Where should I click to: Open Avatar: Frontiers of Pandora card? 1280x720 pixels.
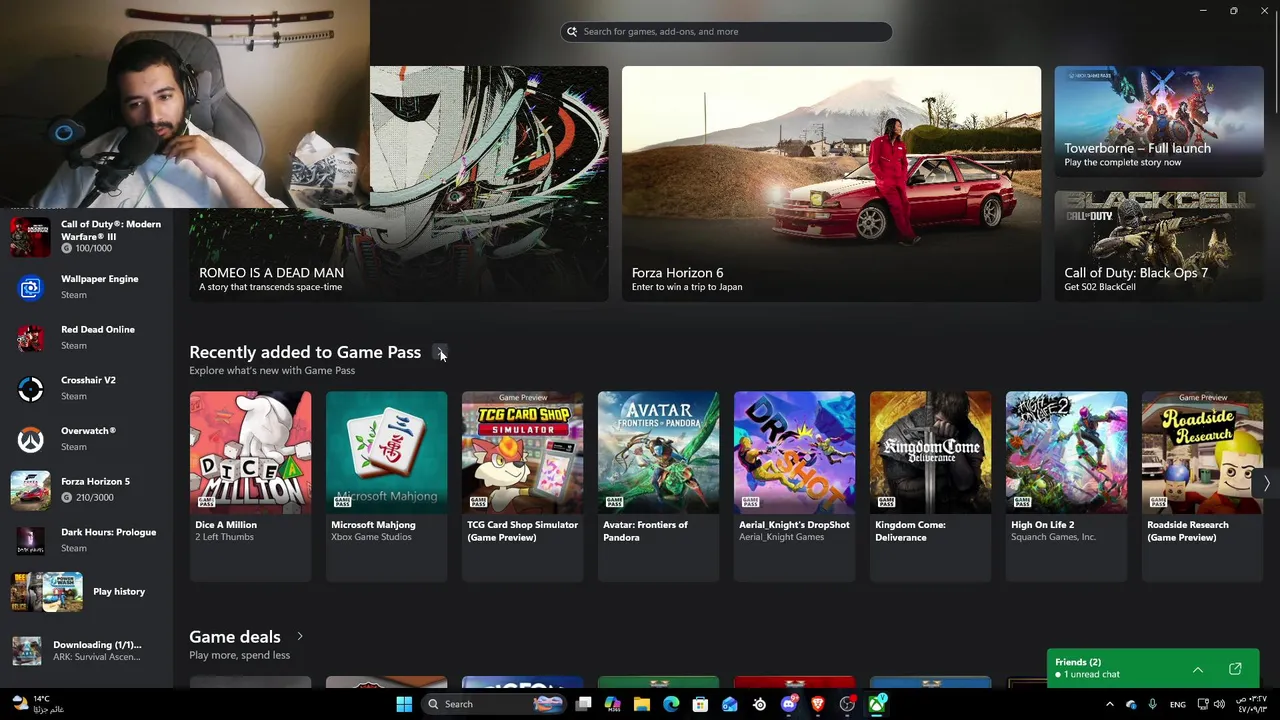(x=658, y=486)
